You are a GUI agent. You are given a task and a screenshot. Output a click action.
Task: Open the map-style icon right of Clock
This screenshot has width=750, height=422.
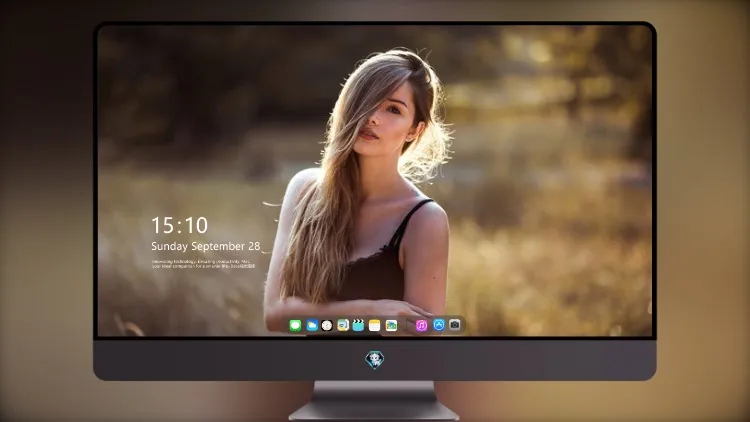click(342, 326)
